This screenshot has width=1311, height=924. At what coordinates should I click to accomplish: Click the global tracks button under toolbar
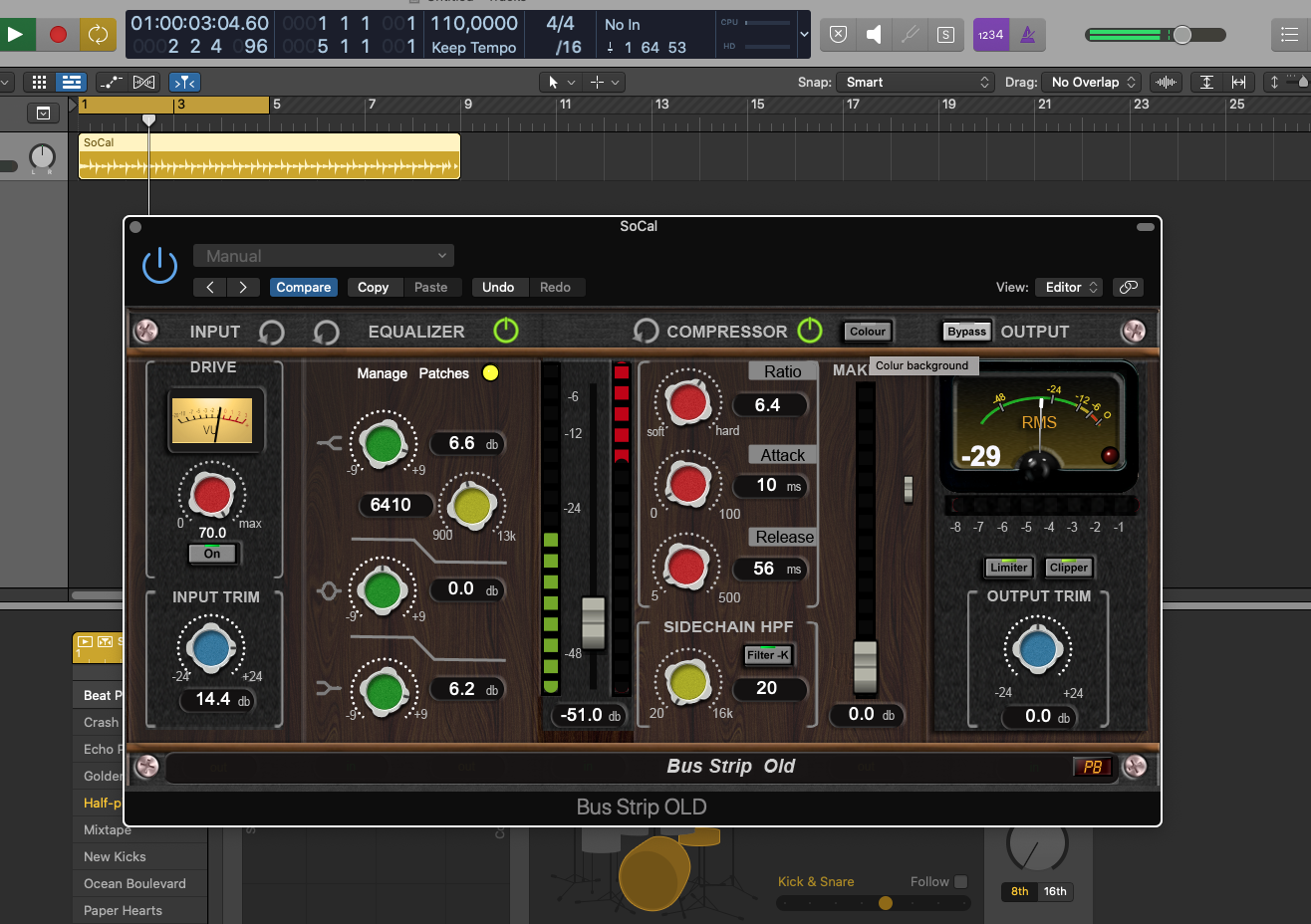pyautogui.click(x=43, y=114)
